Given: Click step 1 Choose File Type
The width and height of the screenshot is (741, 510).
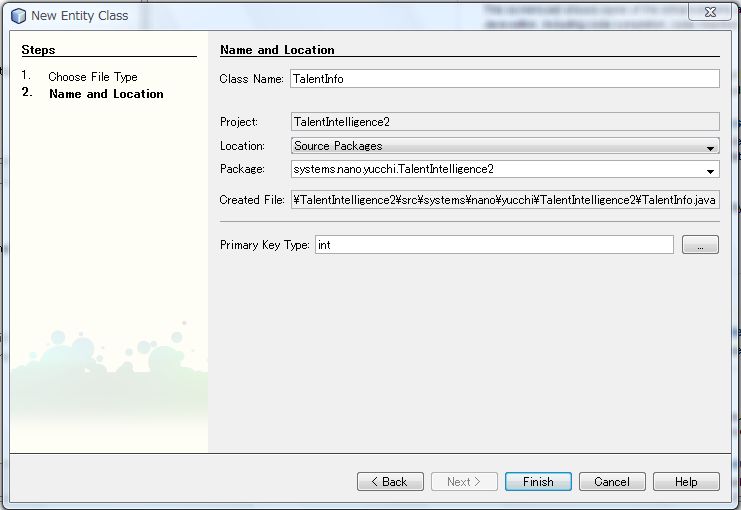Looking at the screenshot, I should (x=93, y=77).
